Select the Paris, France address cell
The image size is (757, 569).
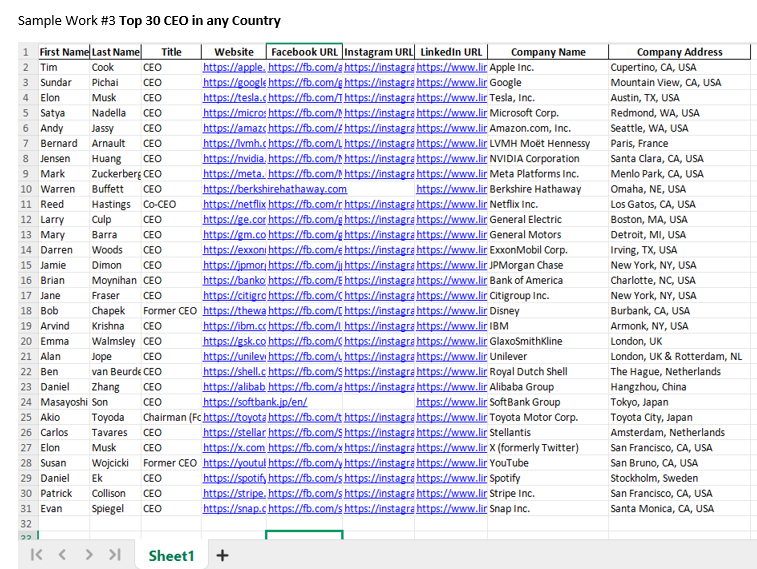coord(679,143)
